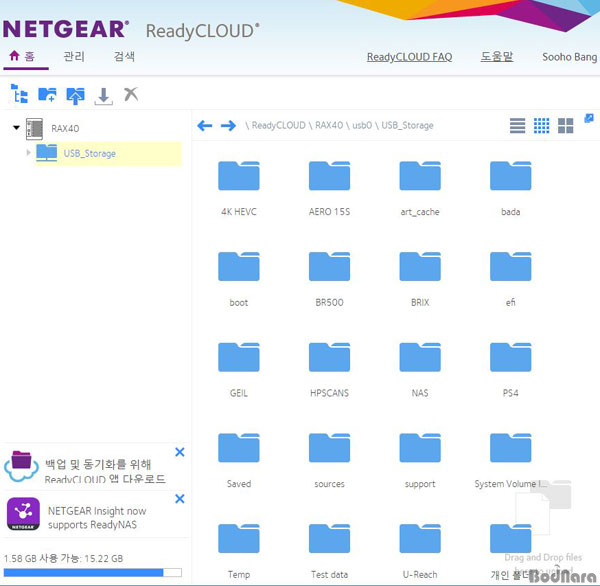600x586 pixels.
Task: Click the download arrow toolbar icon
Action: tap(103, 96)
